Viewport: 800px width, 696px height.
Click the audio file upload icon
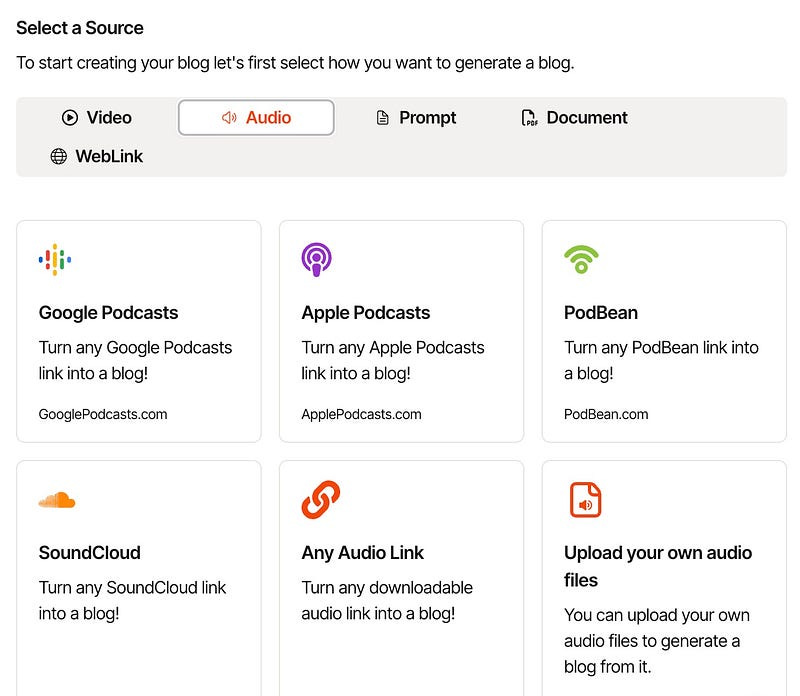pos(585,500)
